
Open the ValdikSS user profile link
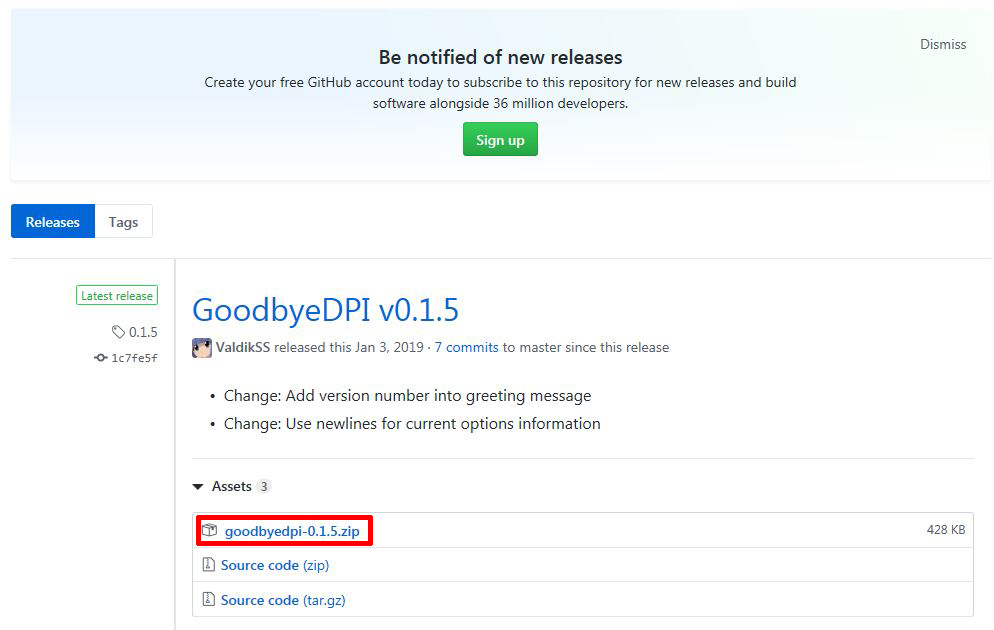point(243,347)
